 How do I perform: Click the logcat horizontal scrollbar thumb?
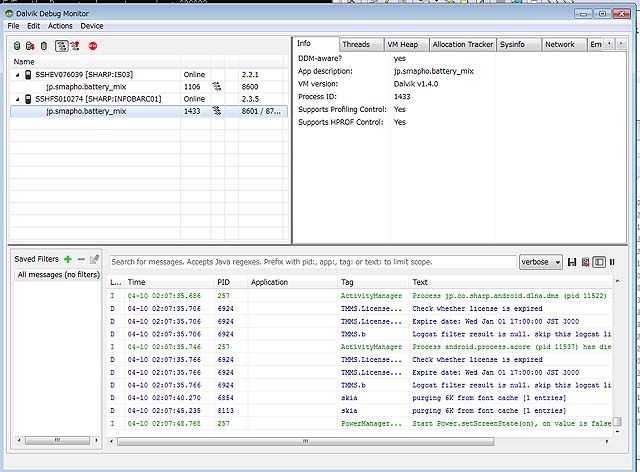[305, 441]
